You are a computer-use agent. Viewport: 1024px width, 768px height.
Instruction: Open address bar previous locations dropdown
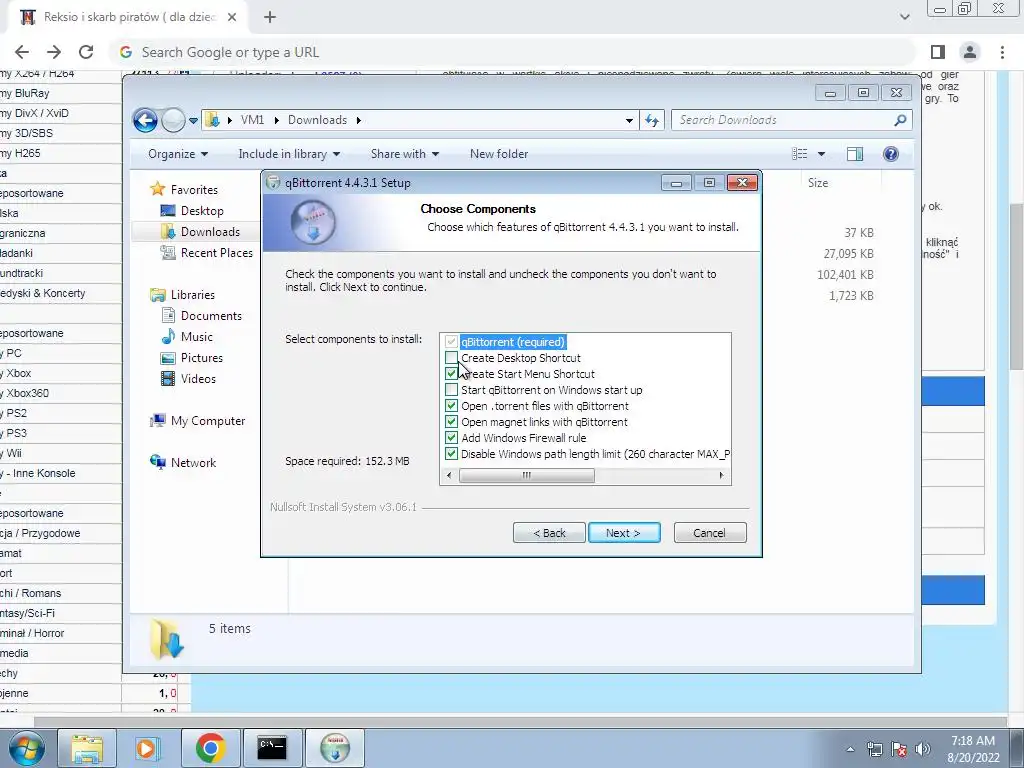click(x=629, y=121)
